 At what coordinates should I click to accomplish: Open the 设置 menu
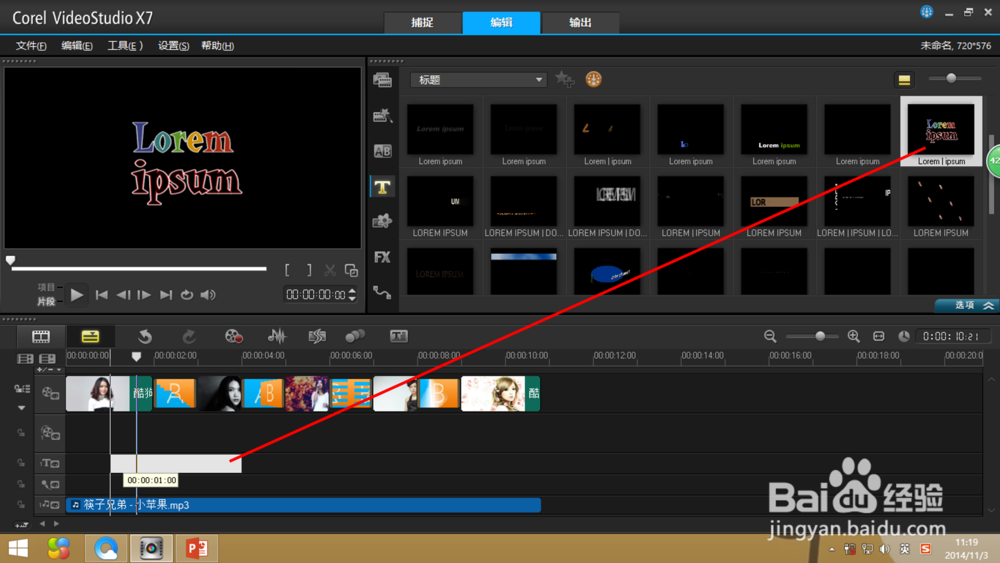173,46
